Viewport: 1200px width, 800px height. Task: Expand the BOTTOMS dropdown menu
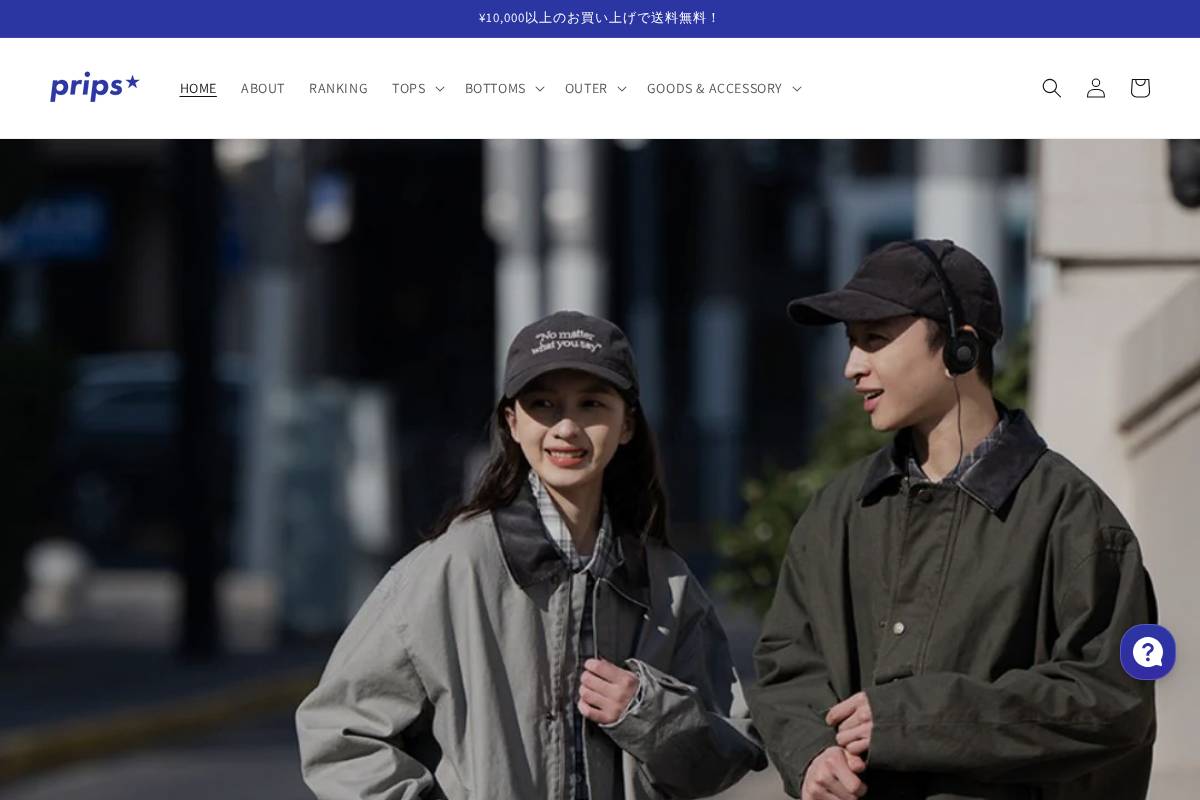pyautogui.click(x=495, y=88)
